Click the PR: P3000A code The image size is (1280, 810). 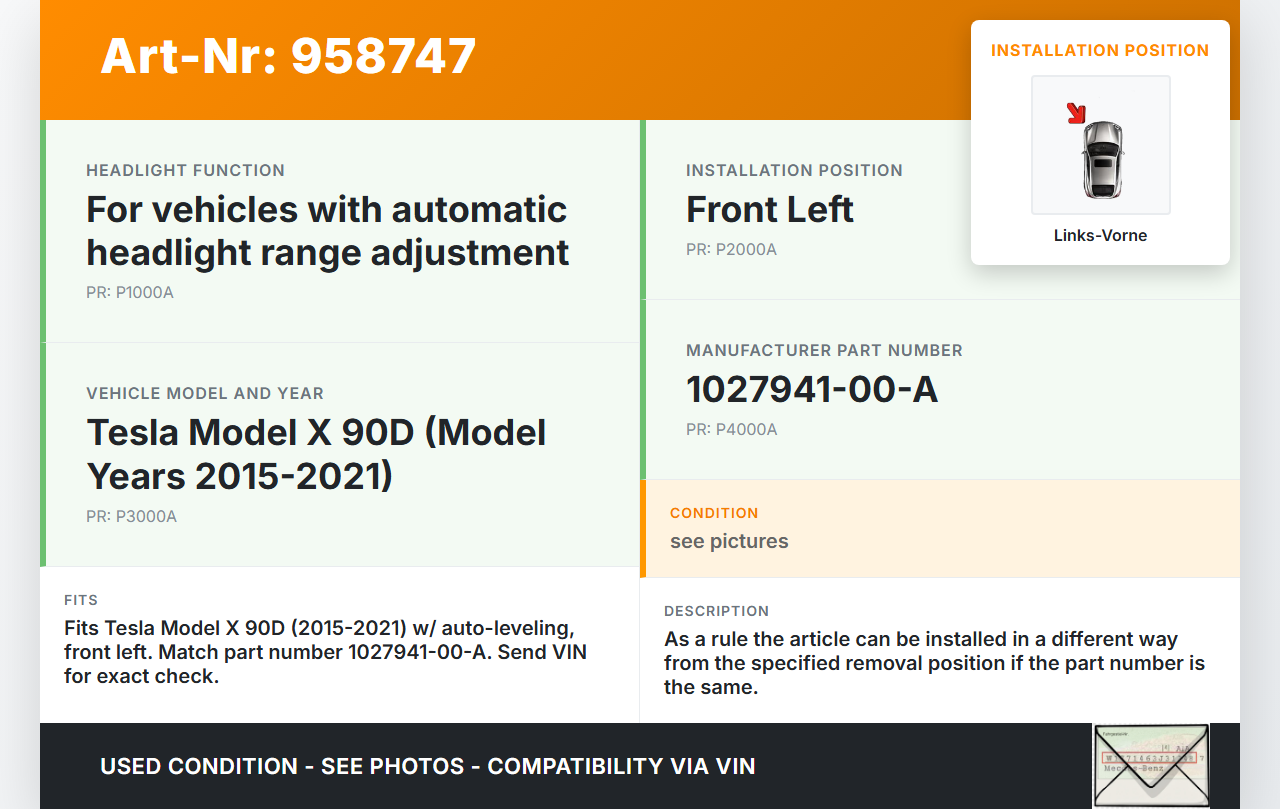pyautogui.click(x=131, y=517)
